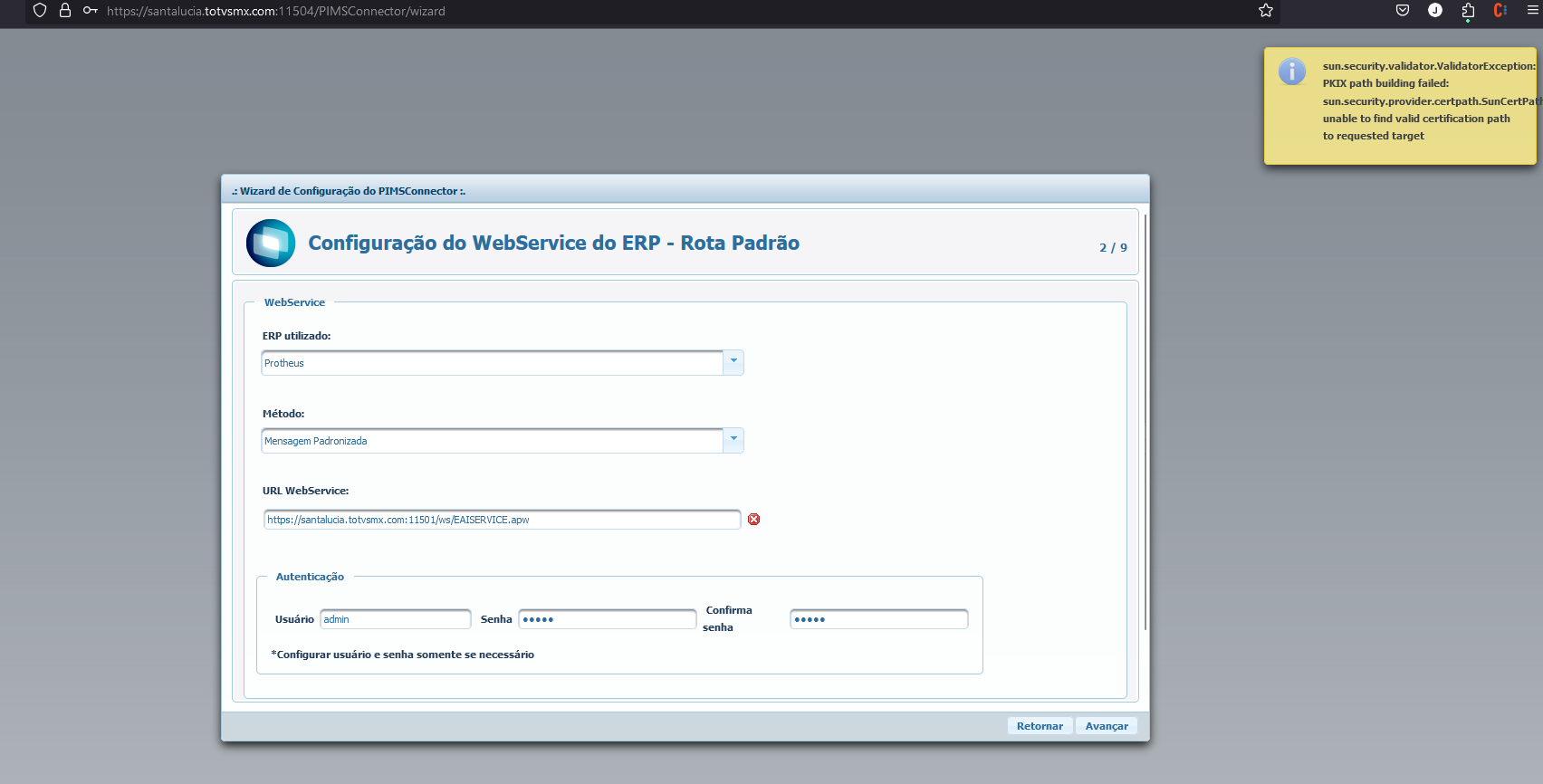Image resolution: width=1543 pixels, height=784 pixels.
Task: Click the key saved-login icon in address bar
Action: (x=91, y=11)
